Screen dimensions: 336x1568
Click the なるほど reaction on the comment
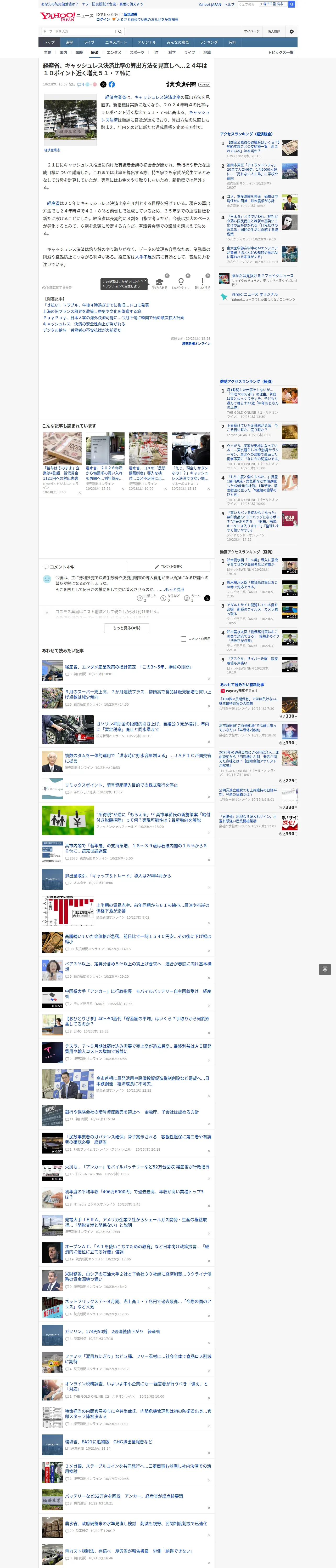pyautogui.click(x=164, y=599)
